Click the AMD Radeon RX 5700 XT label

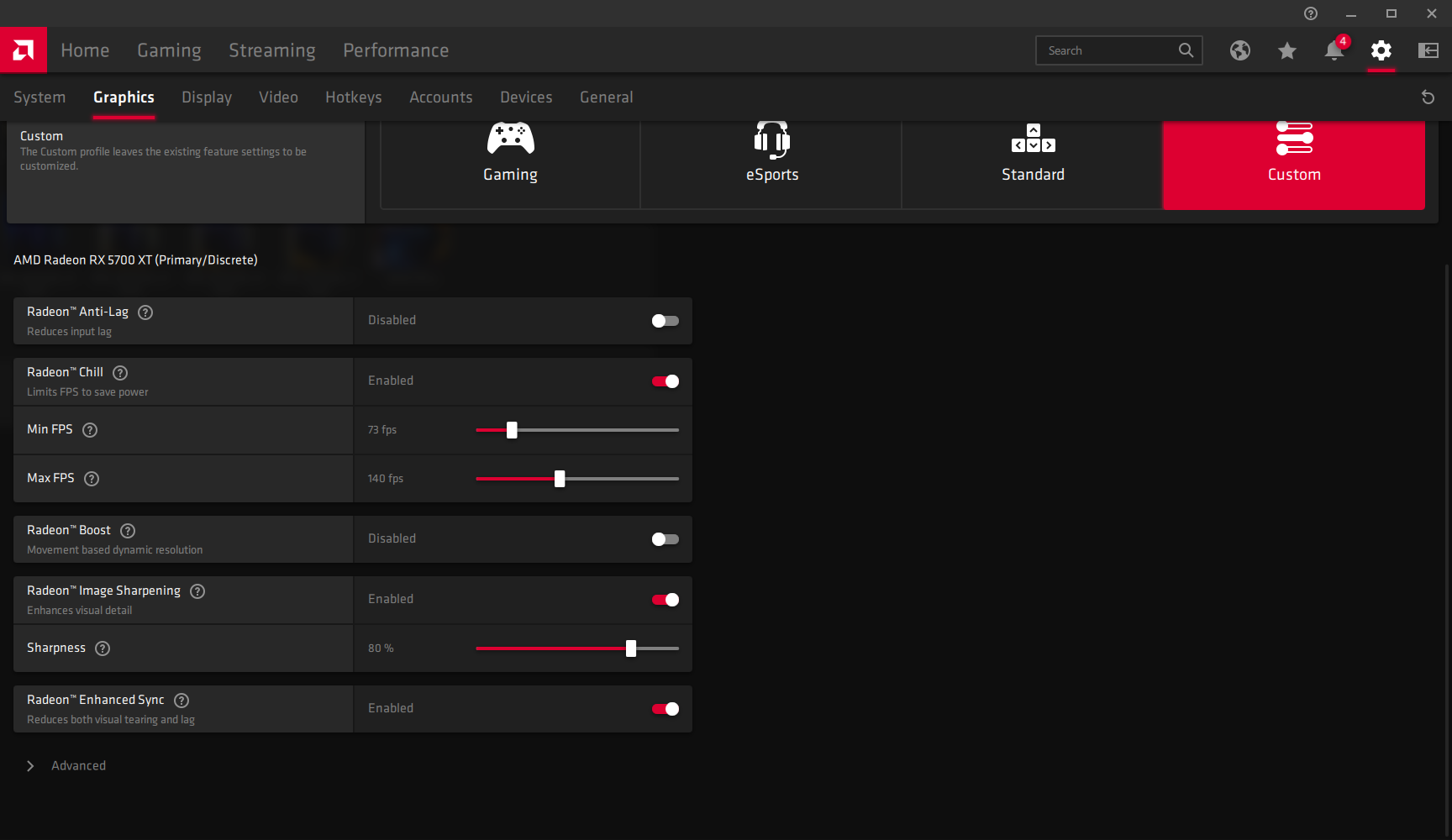135,260
